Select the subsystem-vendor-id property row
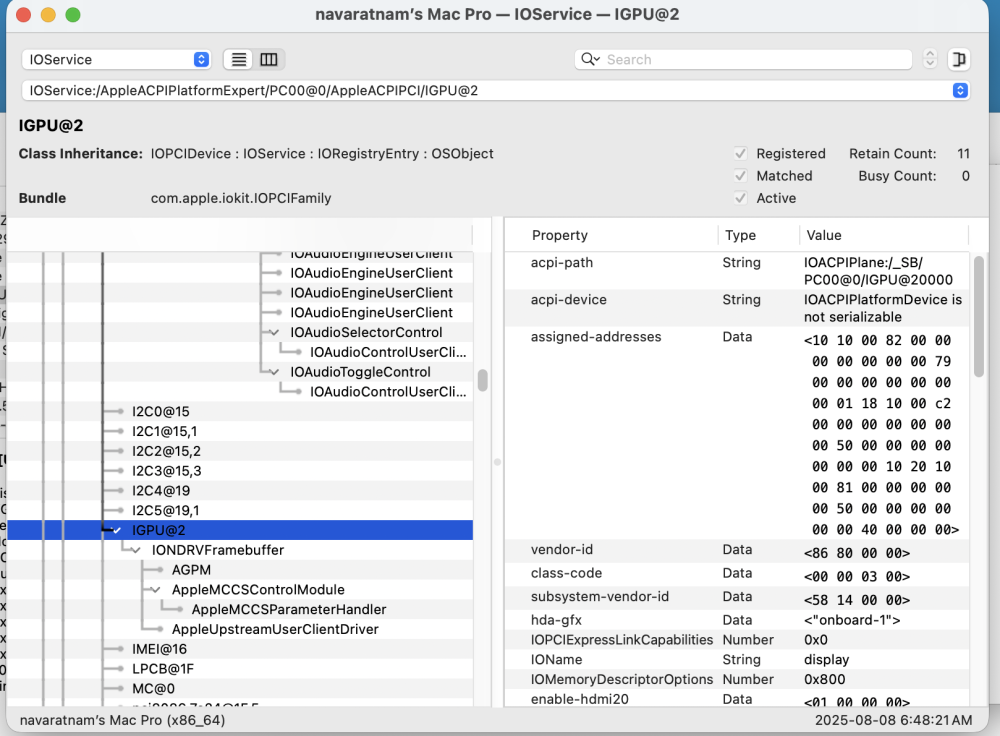The height and width of the screenshot is (736, 1000). pyautogui.click(x=737, y=597)
